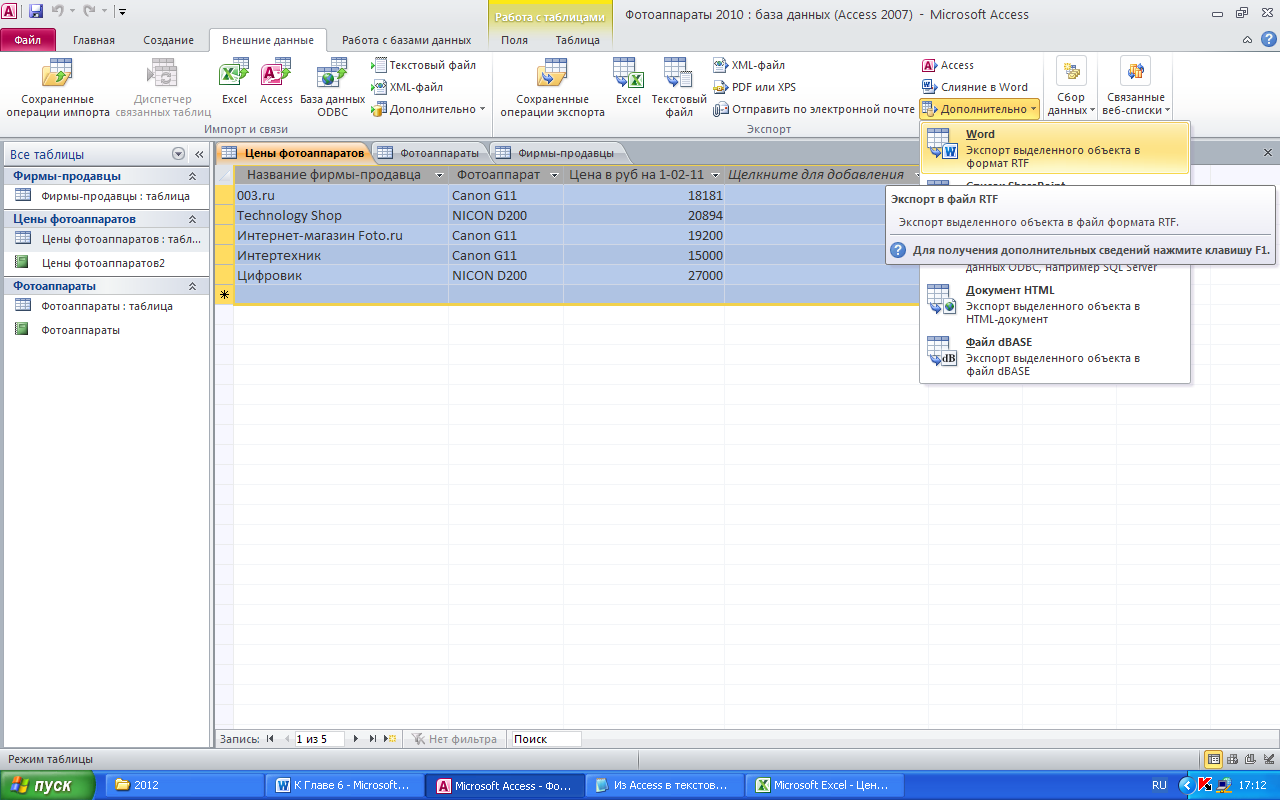1280x800 pixels.
Task: Open Linked Web Lists button
Action: pos(1135,88)
